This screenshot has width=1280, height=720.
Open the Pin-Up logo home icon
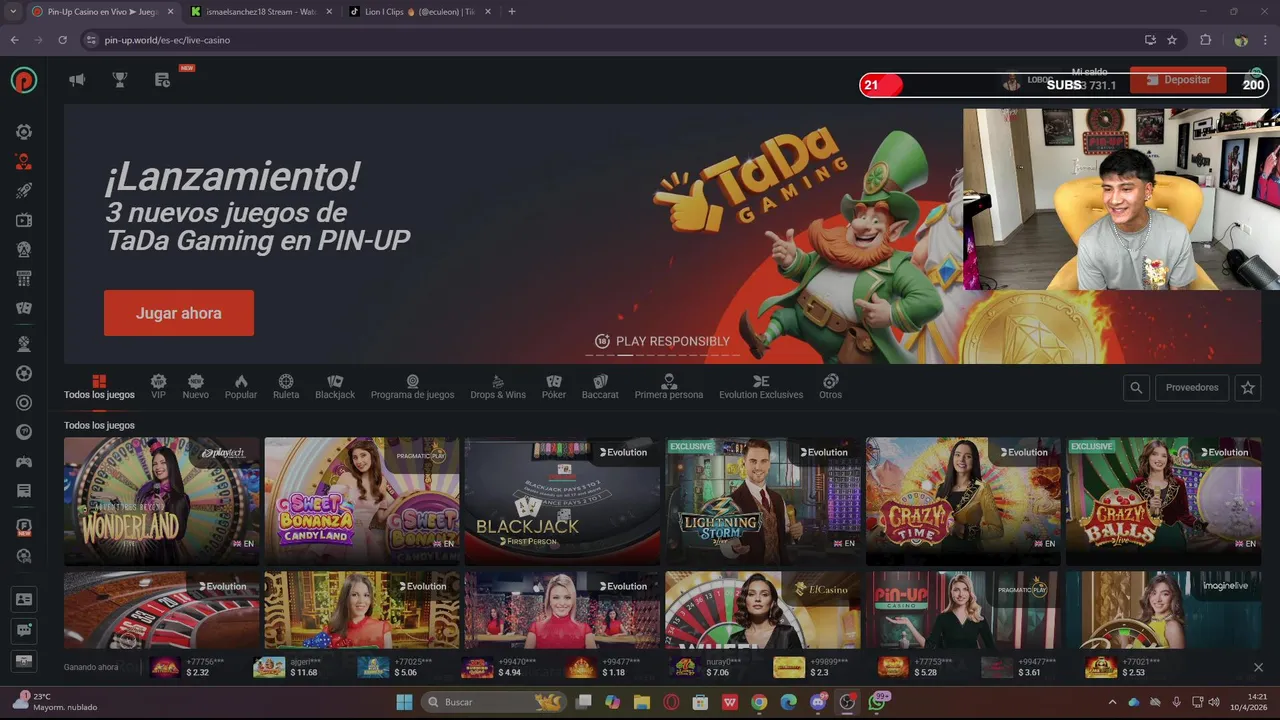point(24,80)
